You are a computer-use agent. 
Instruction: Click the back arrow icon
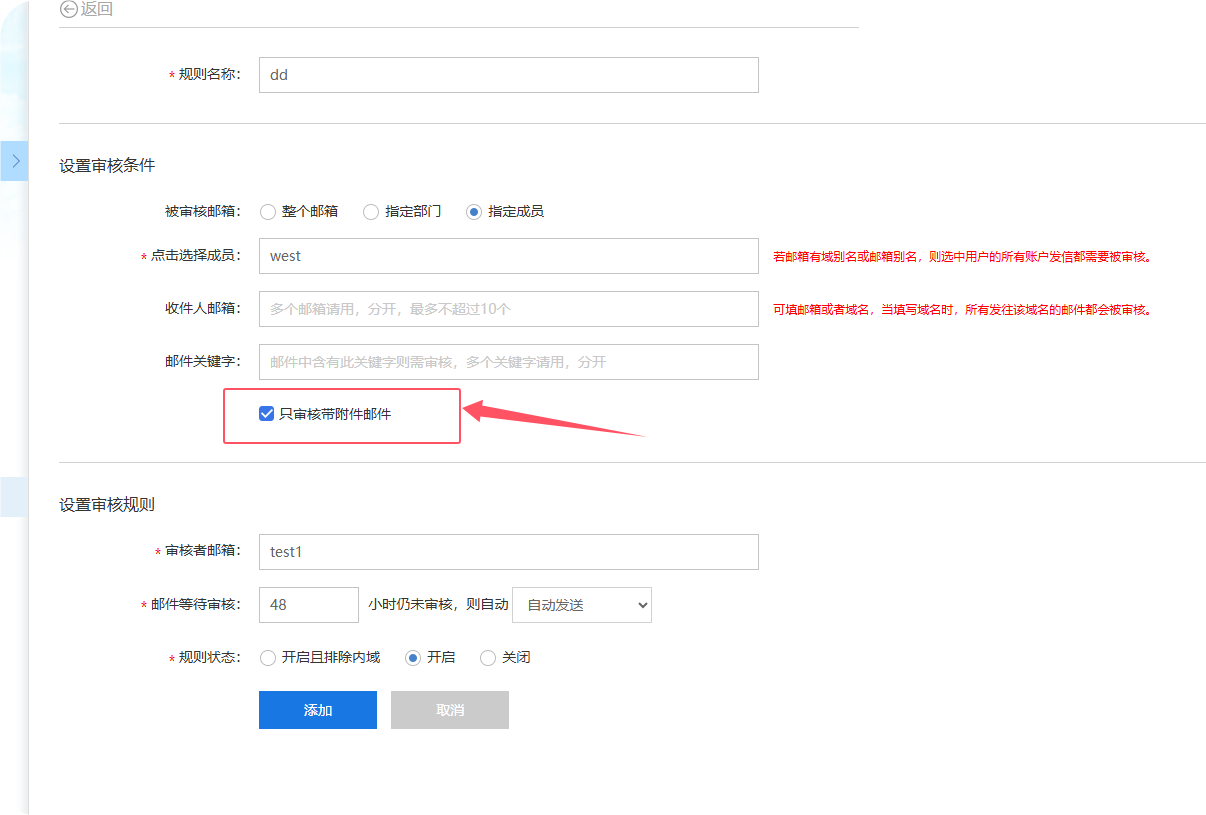pos(68,9)
